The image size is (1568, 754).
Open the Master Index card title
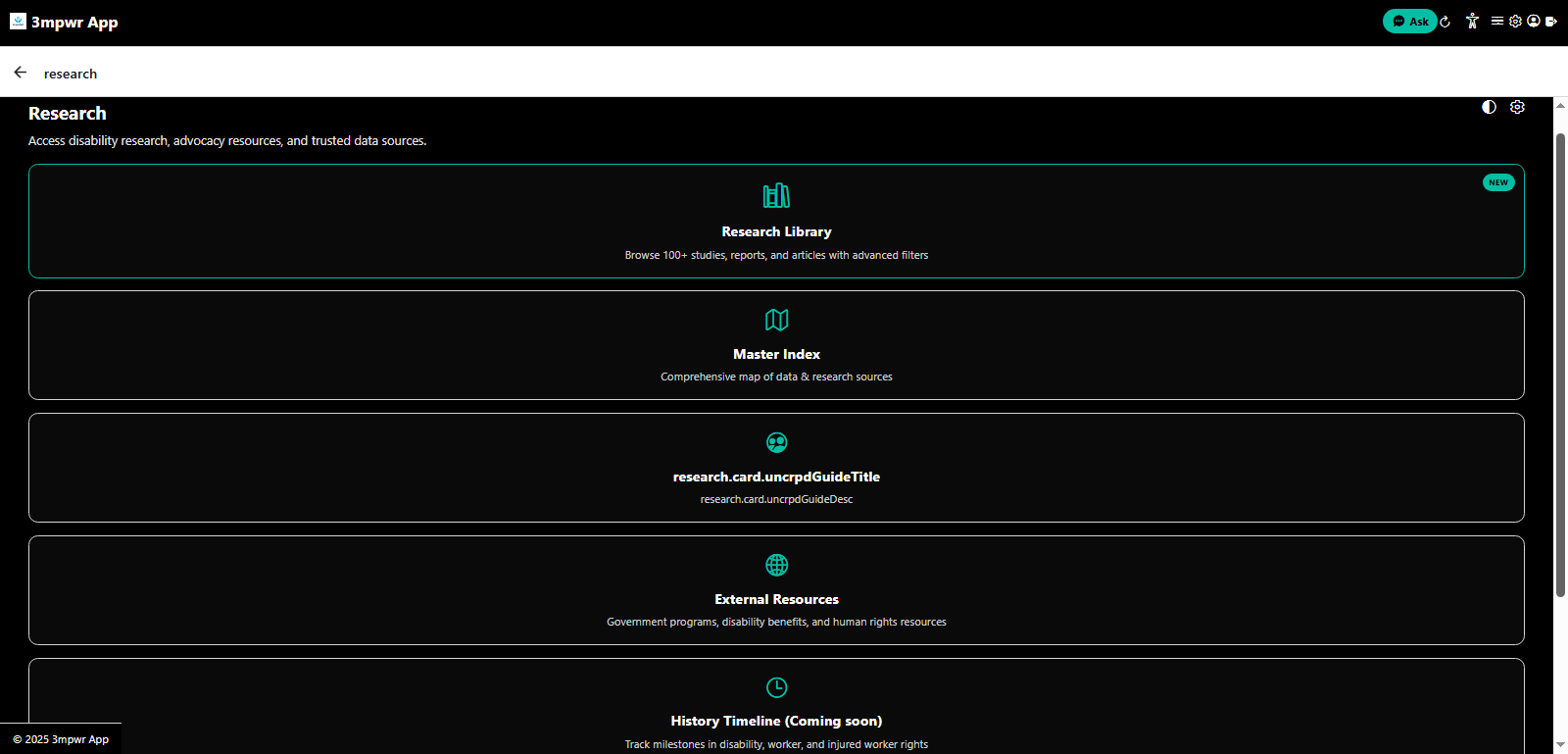click(x=776, y=354)
